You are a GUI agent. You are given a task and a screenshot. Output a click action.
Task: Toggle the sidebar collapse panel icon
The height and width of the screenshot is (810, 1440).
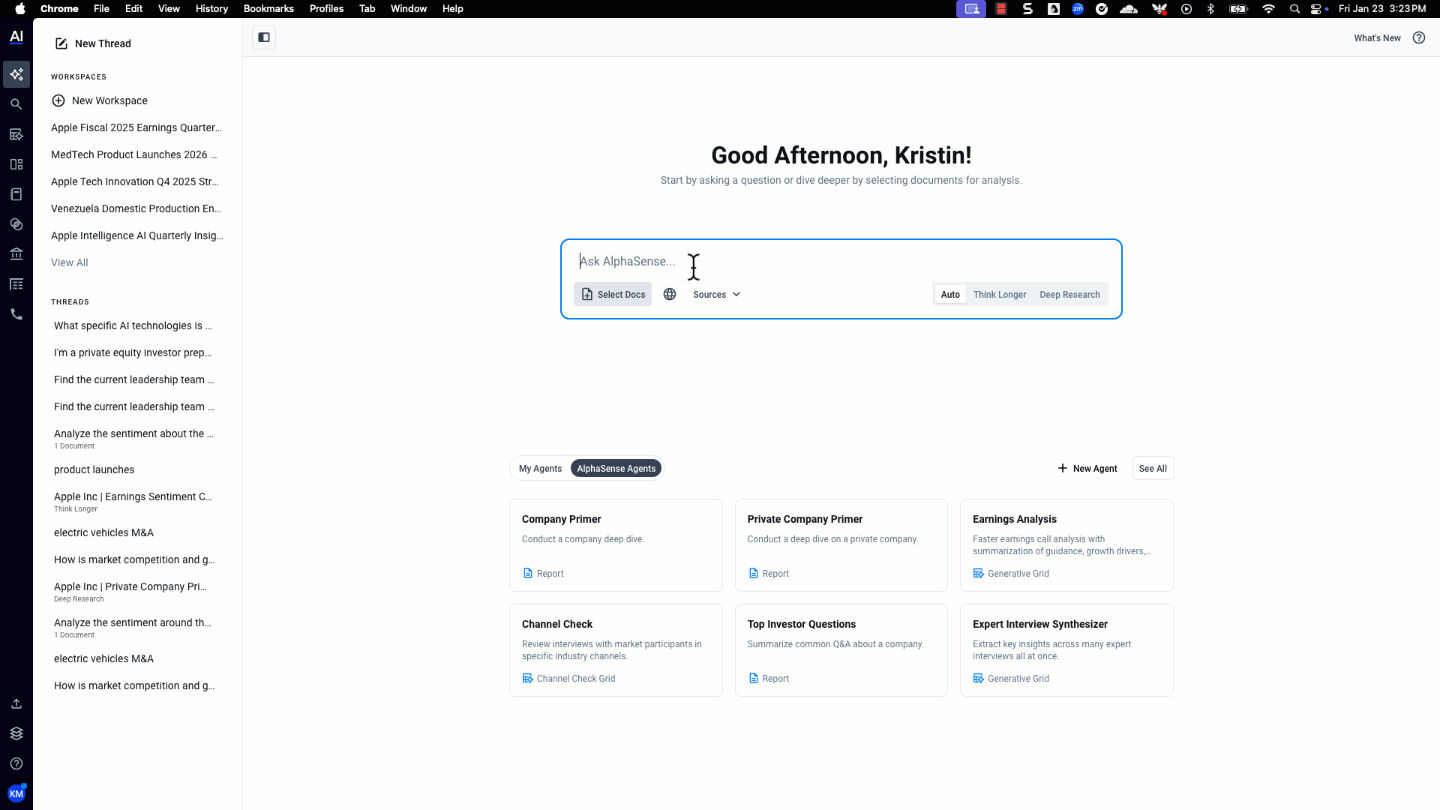tap(264, 38)
